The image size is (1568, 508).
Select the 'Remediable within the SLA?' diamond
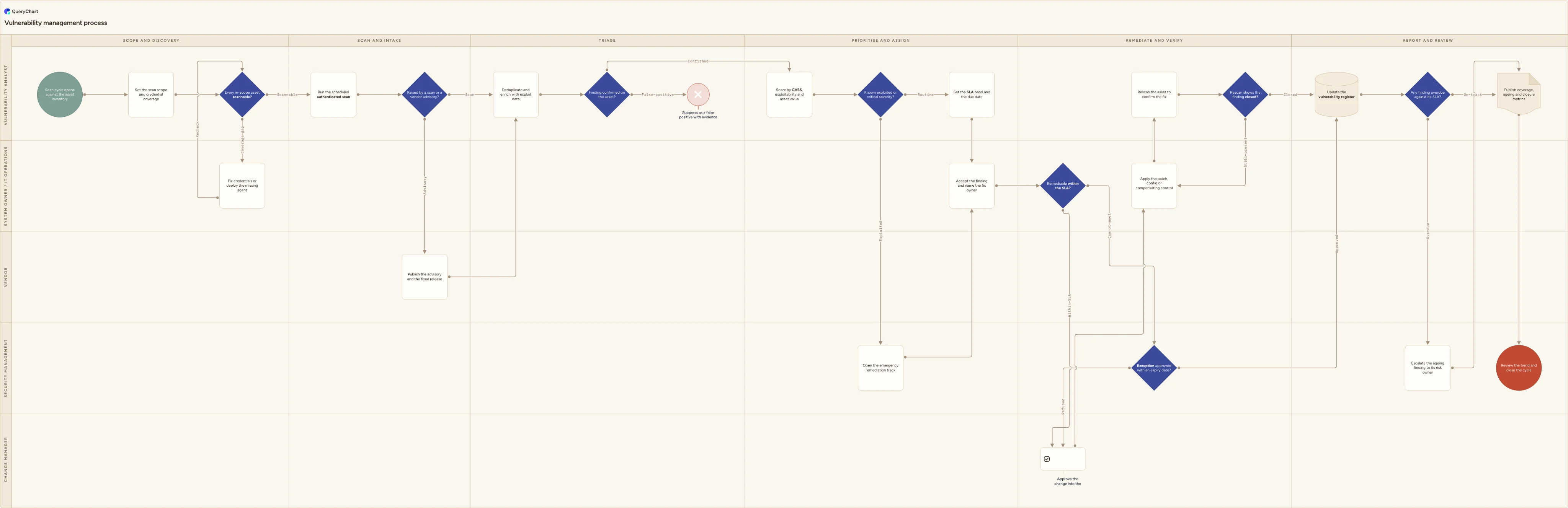click(1063, 186)
